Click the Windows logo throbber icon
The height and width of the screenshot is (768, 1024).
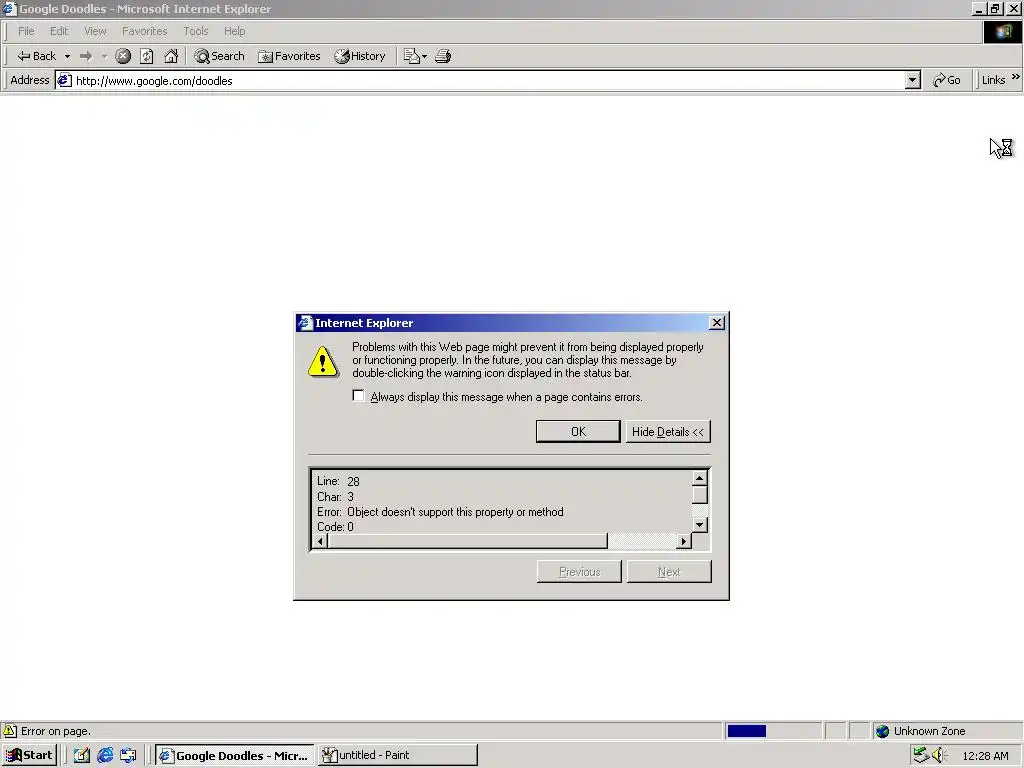click(1002, 32)
